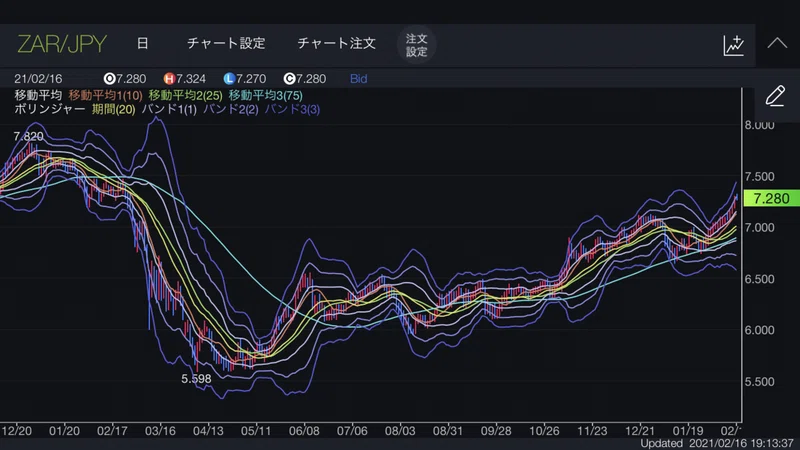This screenshot has height=450, width=800.
Task: Select the 移動平均1(10) indicator label
Action: [105, 95]
